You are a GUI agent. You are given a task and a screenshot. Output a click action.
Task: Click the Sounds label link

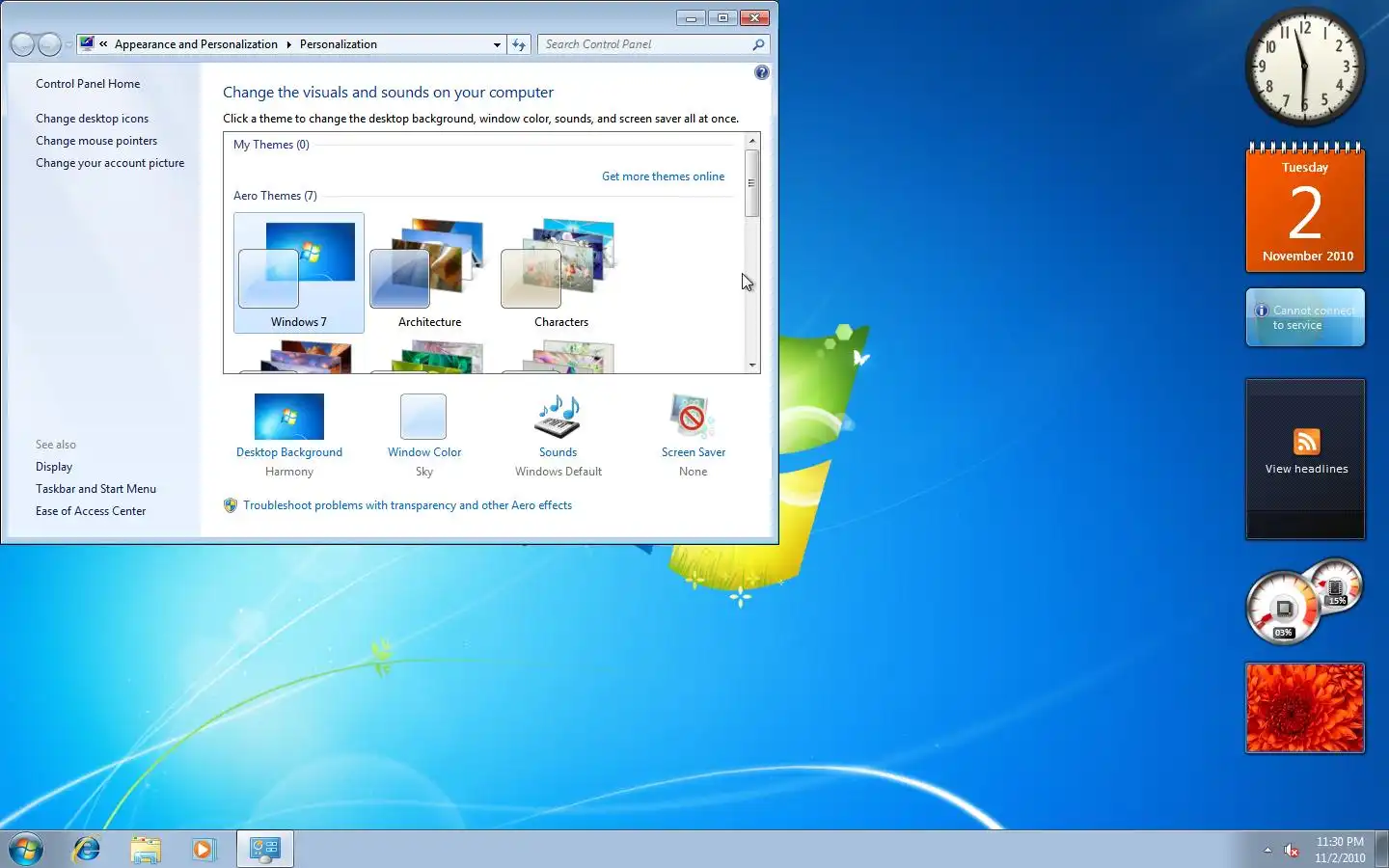click(x=558, y=452)
